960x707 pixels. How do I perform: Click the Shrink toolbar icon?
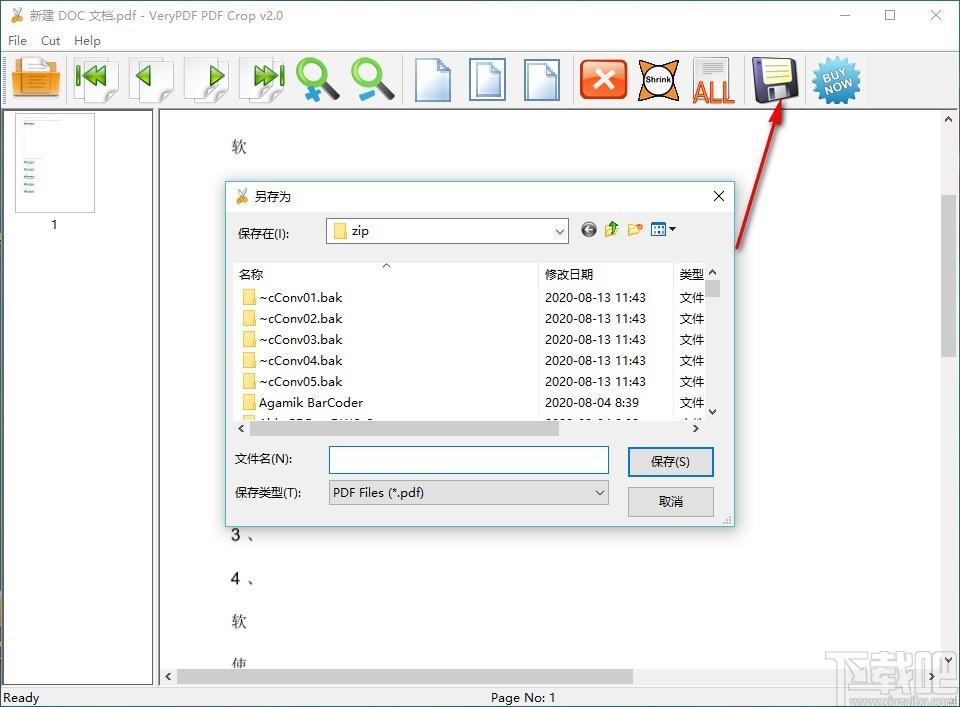pos(658,80)
